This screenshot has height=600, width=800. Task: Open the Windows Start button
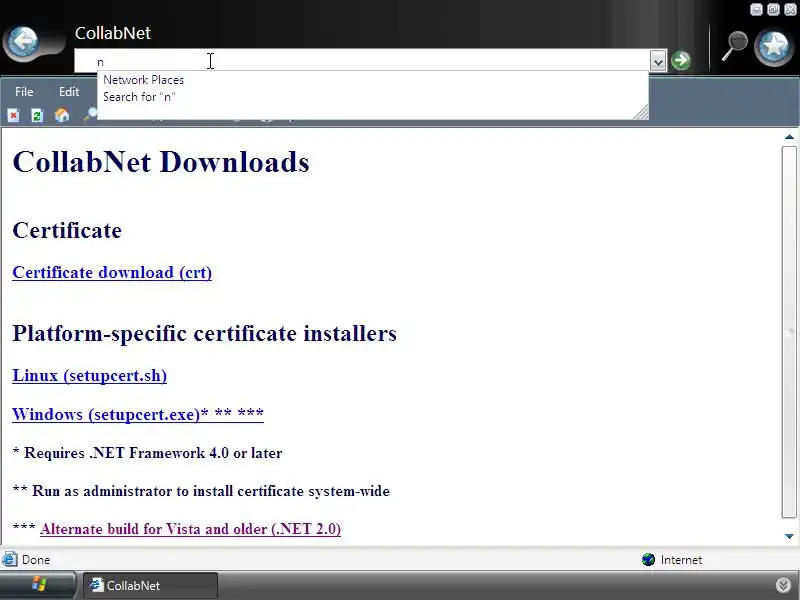pyautogui.click(x=38, y=585)
